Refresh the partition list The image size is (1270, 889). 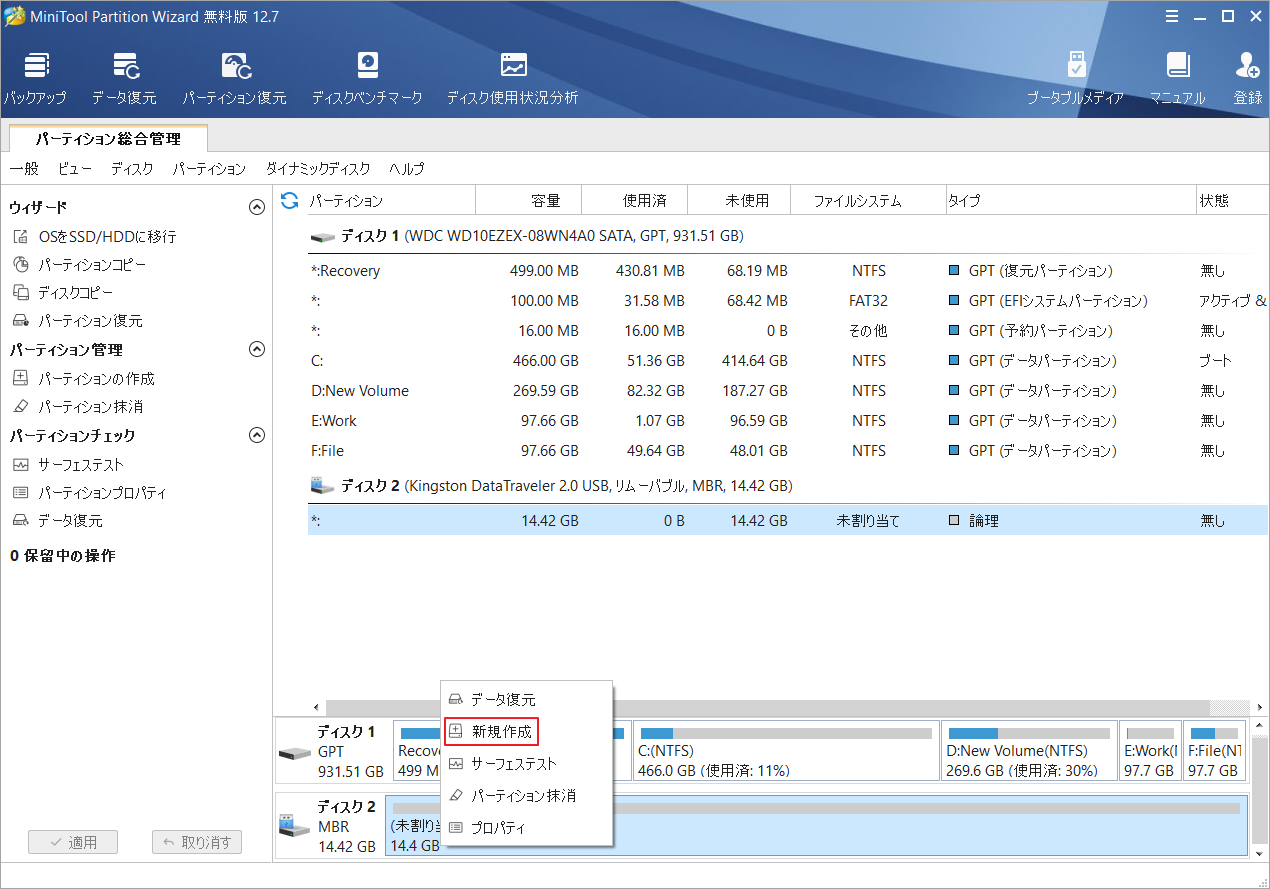[x=289, y=200]
